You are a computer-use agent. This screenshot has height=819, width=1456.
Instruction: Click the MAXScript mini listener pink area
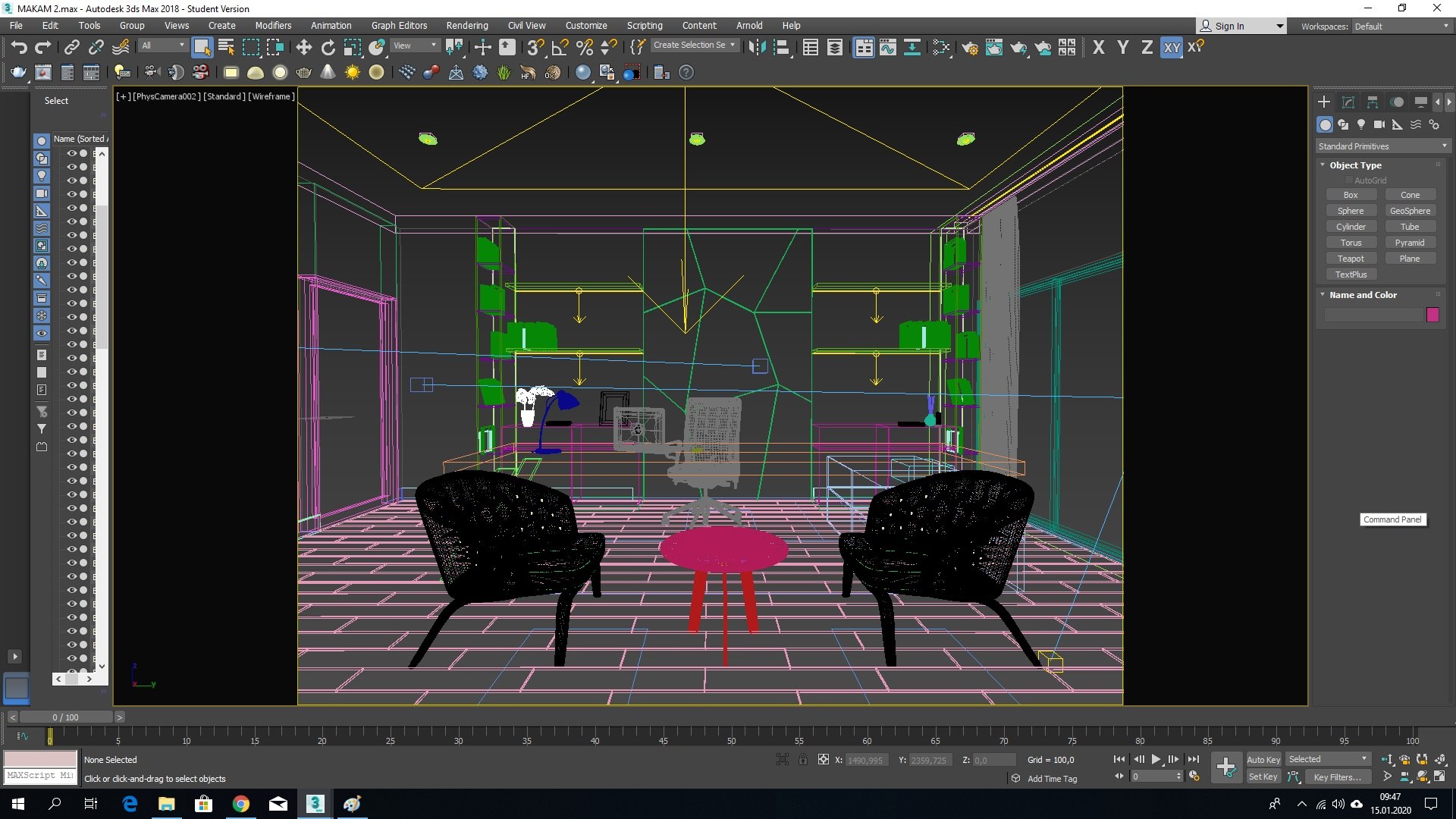click(x=40, y=759)
